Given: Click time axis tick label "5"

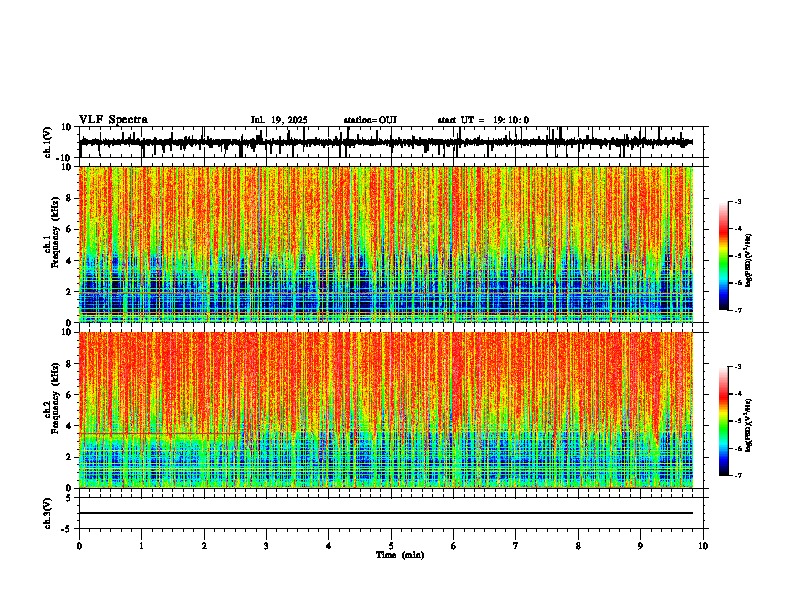Looking at the screenshot, I should click(x=391, y=546).
